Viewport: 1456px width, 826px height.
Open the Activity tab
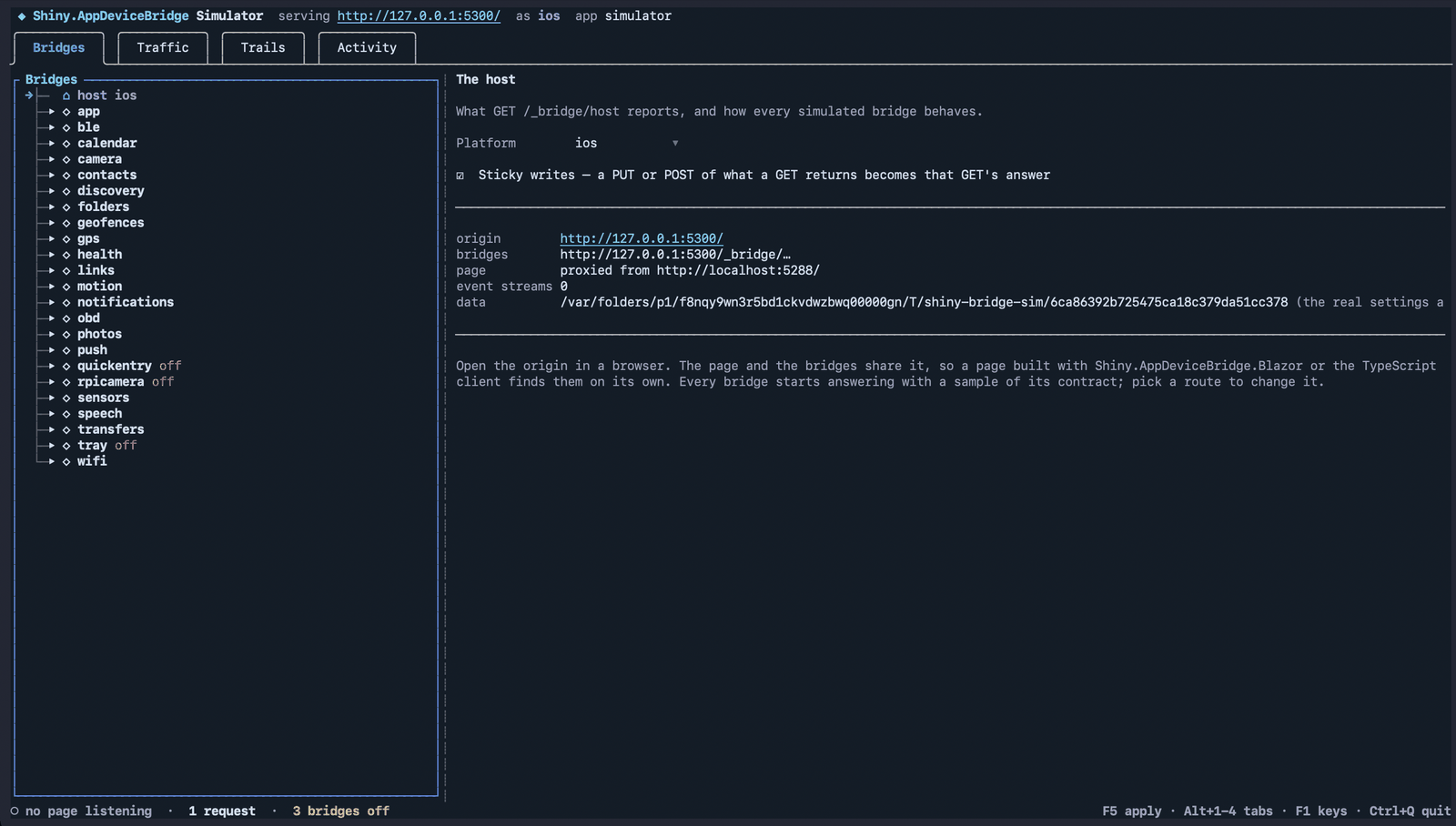(x=367, y=47)
